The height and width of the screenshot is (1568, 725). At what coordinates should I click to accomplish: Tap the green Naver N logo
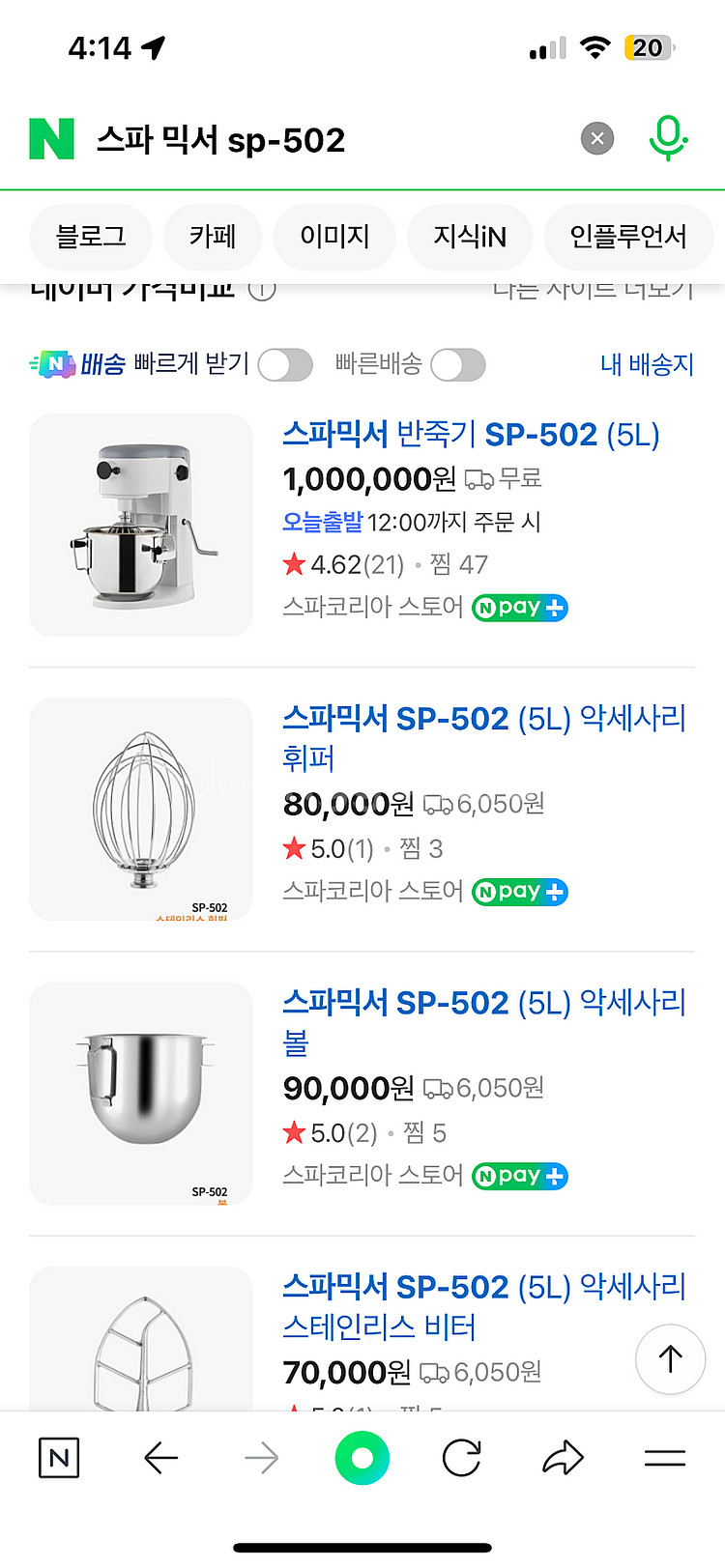[x=52, y=139]
